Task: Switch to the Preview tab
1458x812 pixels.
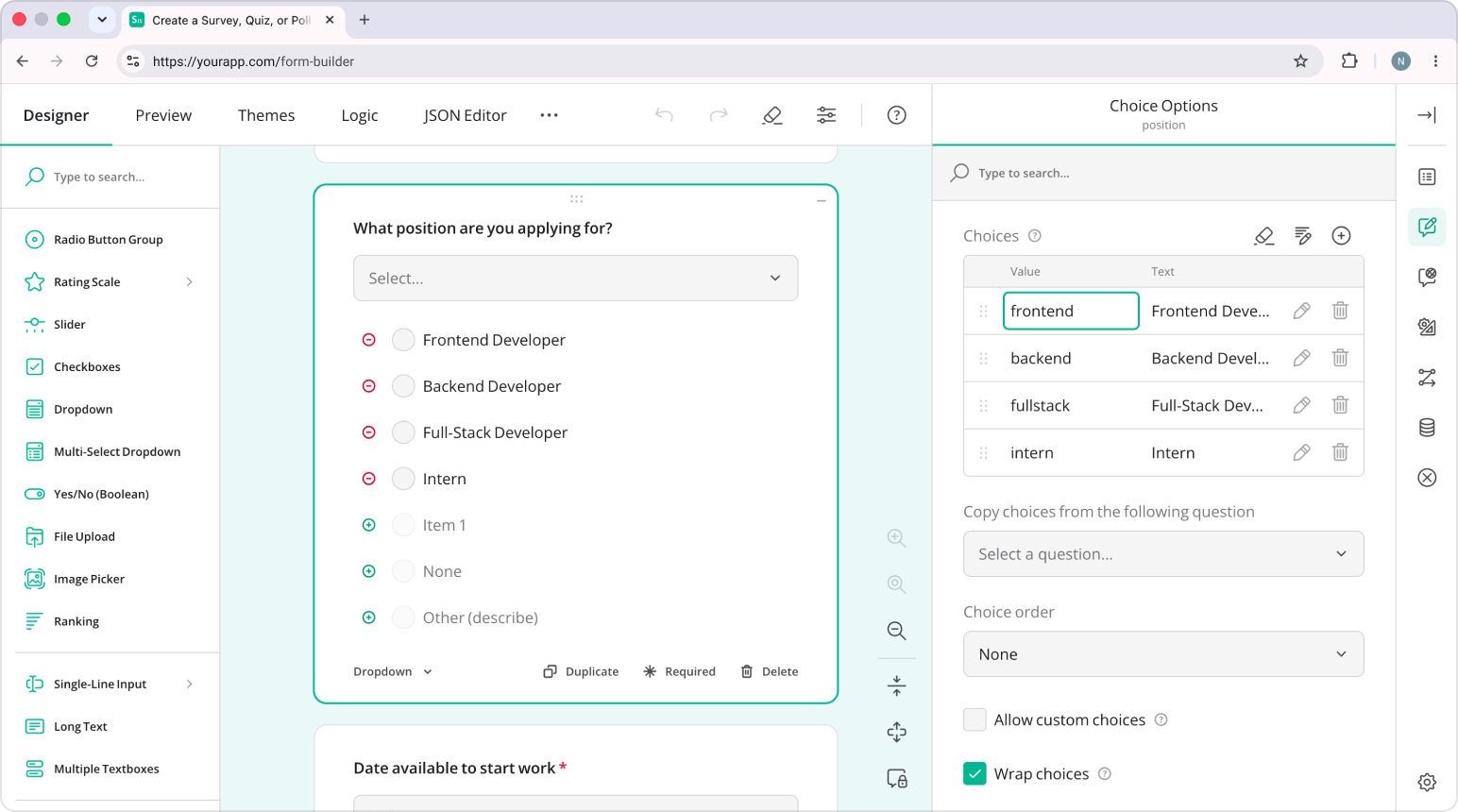Action: coord(163,115)
